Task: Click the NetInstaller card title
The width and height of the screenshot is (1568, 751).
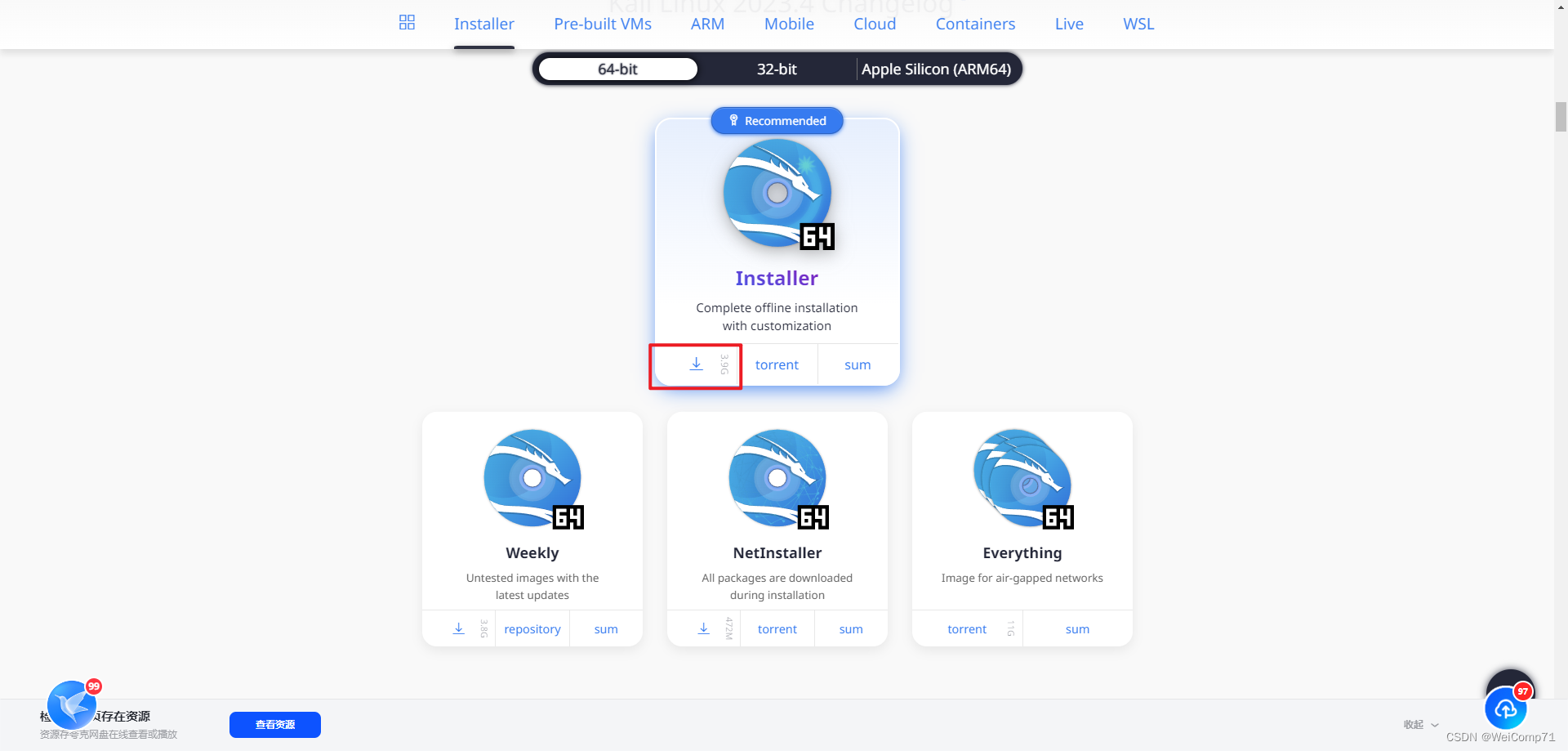Action: 777,553
